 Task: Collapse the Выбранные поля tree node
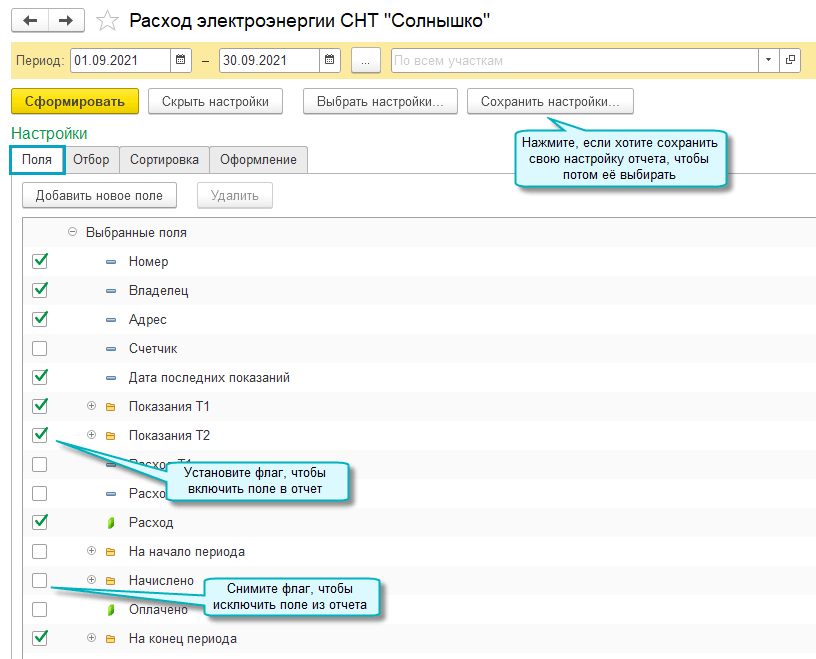[72, 232]
